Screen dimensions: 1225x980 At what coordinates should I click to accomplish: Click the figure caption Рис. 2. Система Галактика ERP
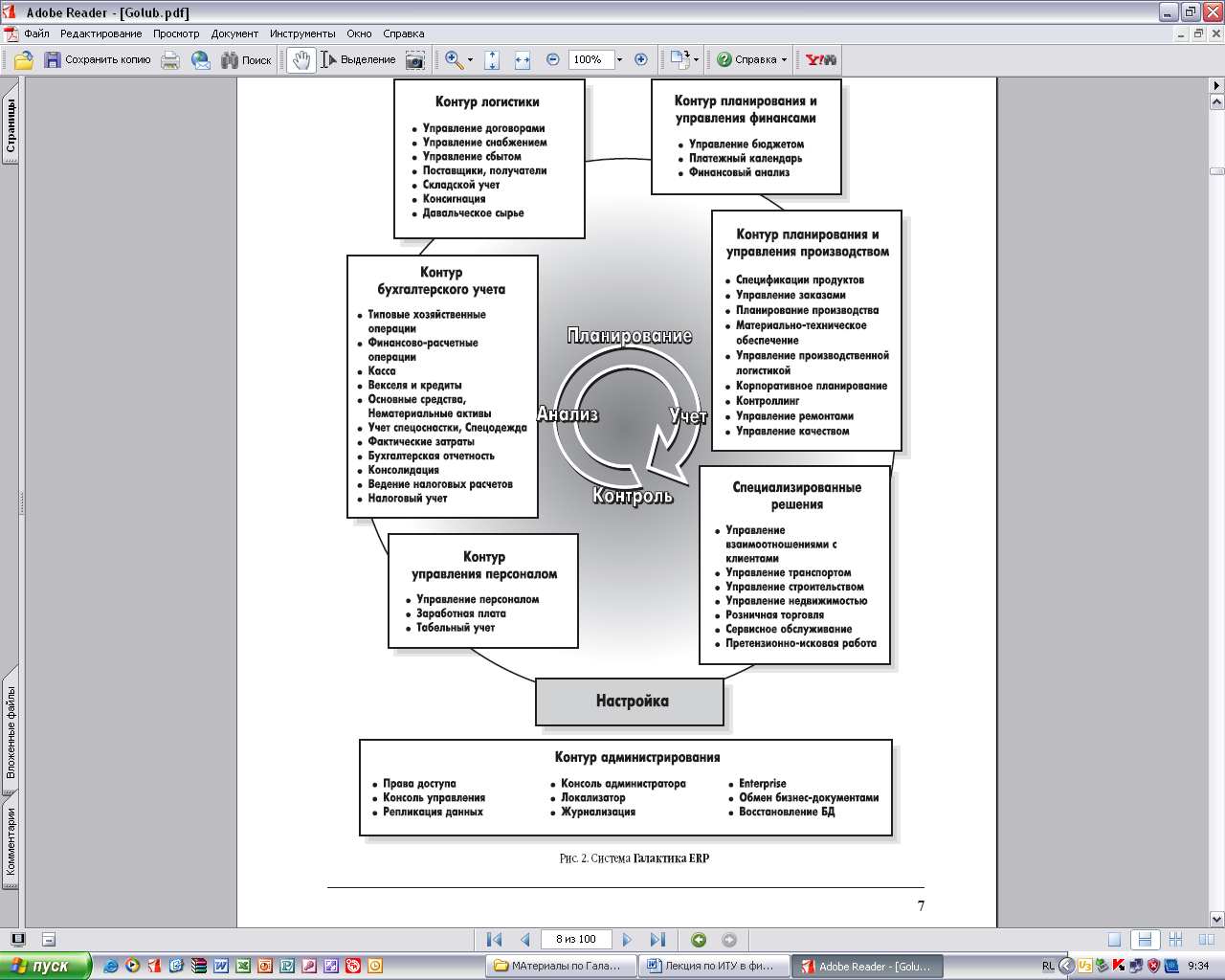point(634,858)
